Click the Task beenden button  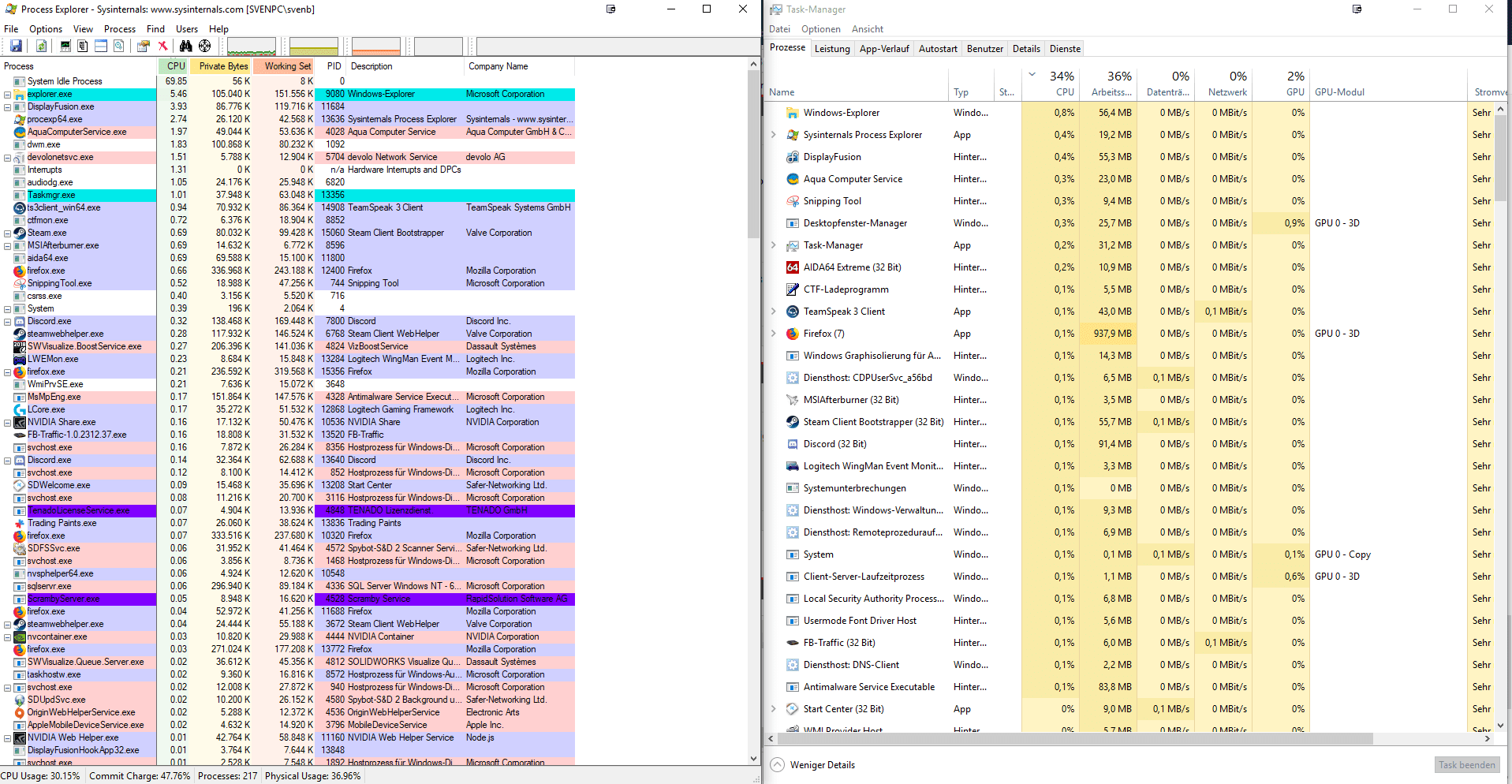tap(1466, 764)
